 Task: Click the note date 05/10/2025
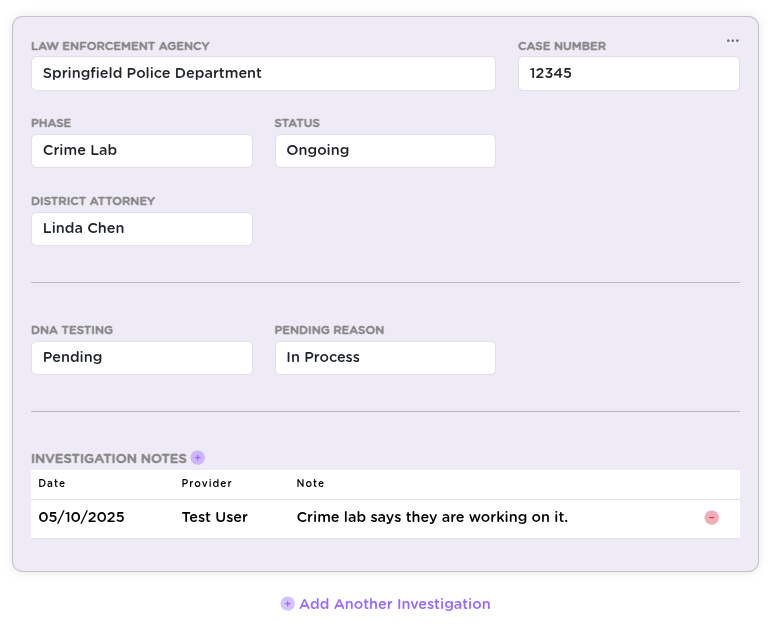(81, 517)
